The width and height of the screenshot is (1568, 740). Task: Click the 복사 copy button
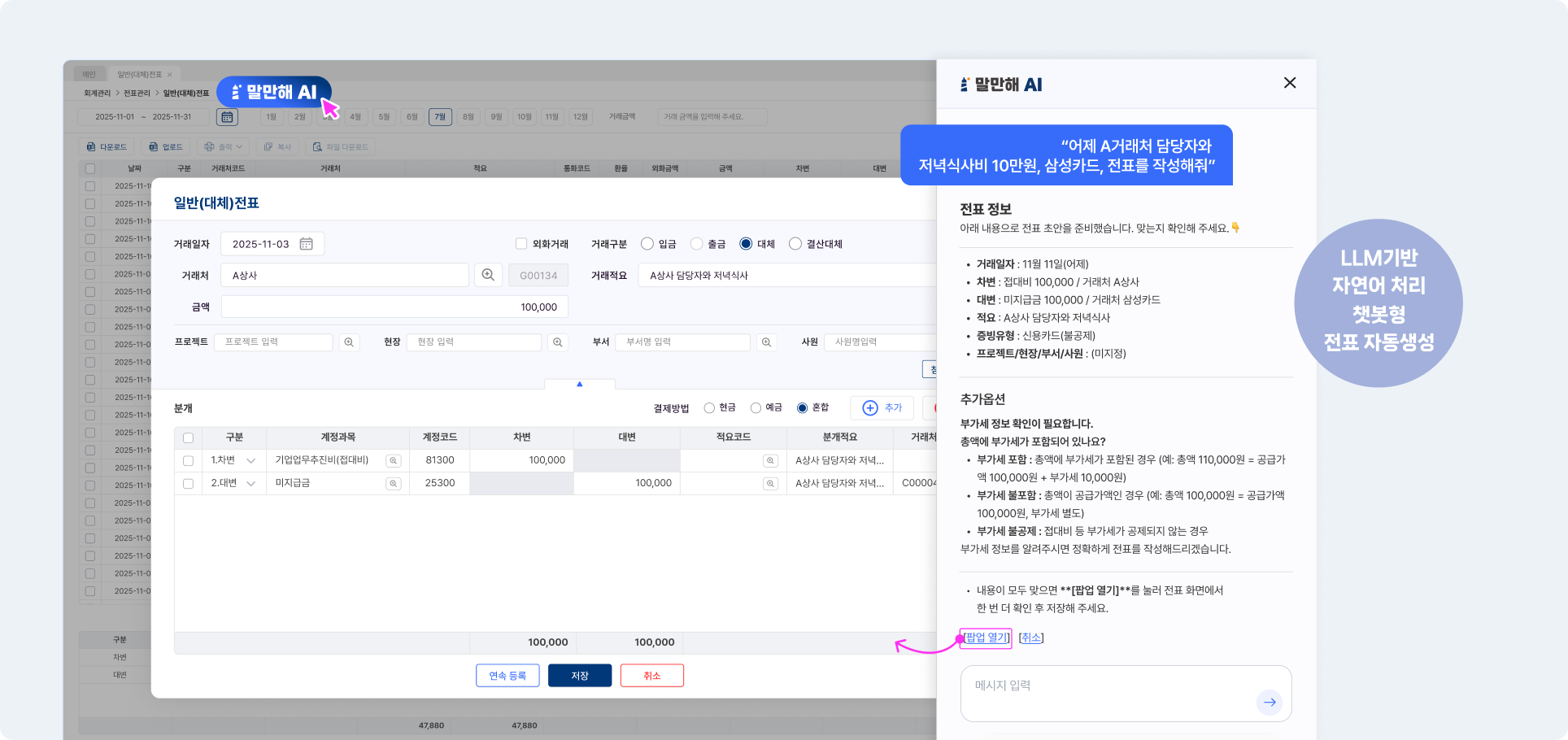[x=277, y=147]
